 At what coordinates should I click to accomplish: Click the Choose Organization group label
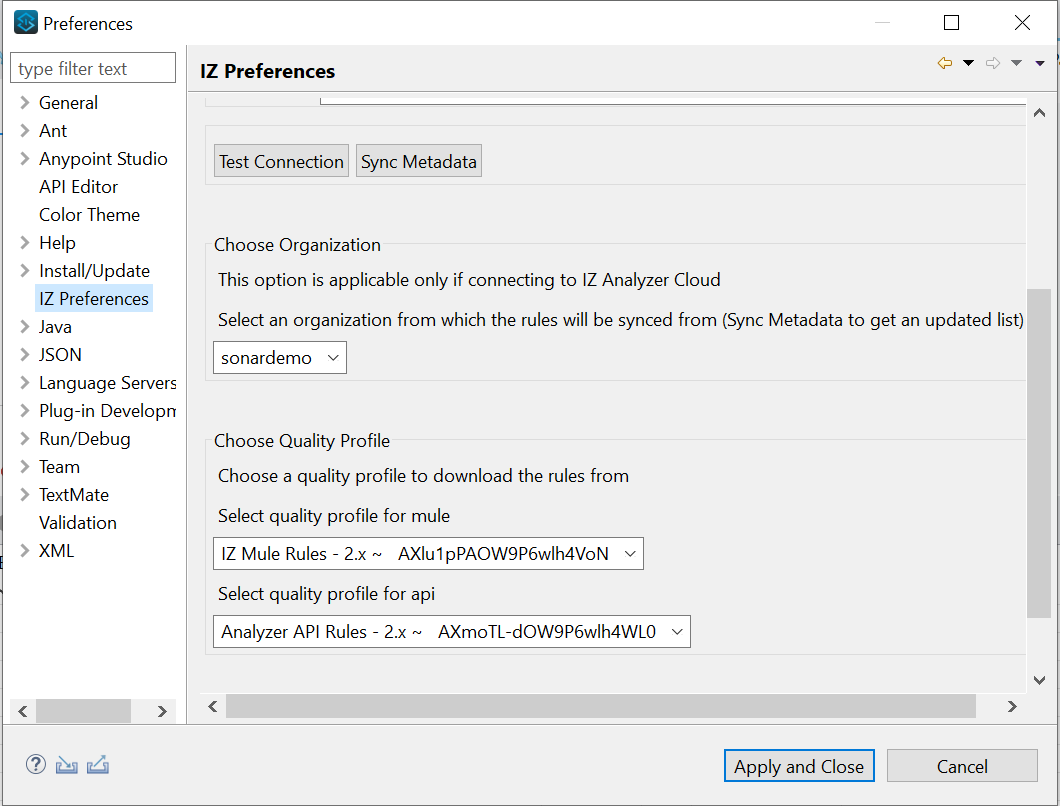point(297,245)
